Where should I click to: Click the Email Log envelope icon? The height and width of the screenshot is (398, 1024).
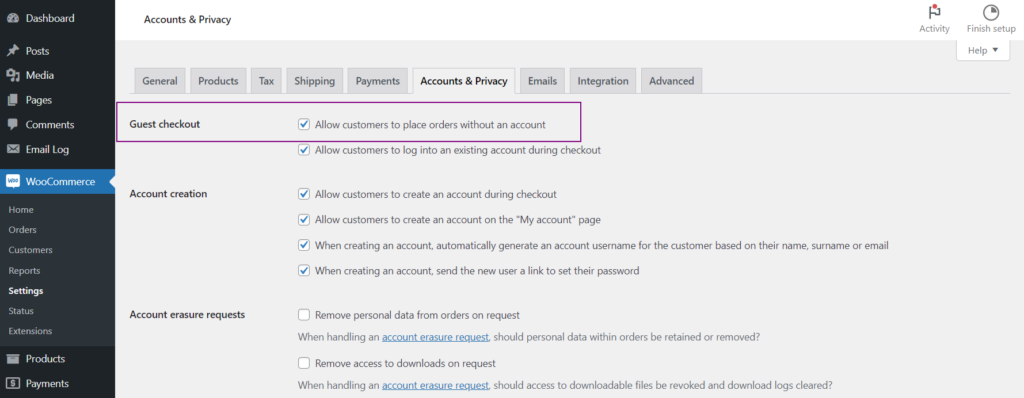coord(13,150)
